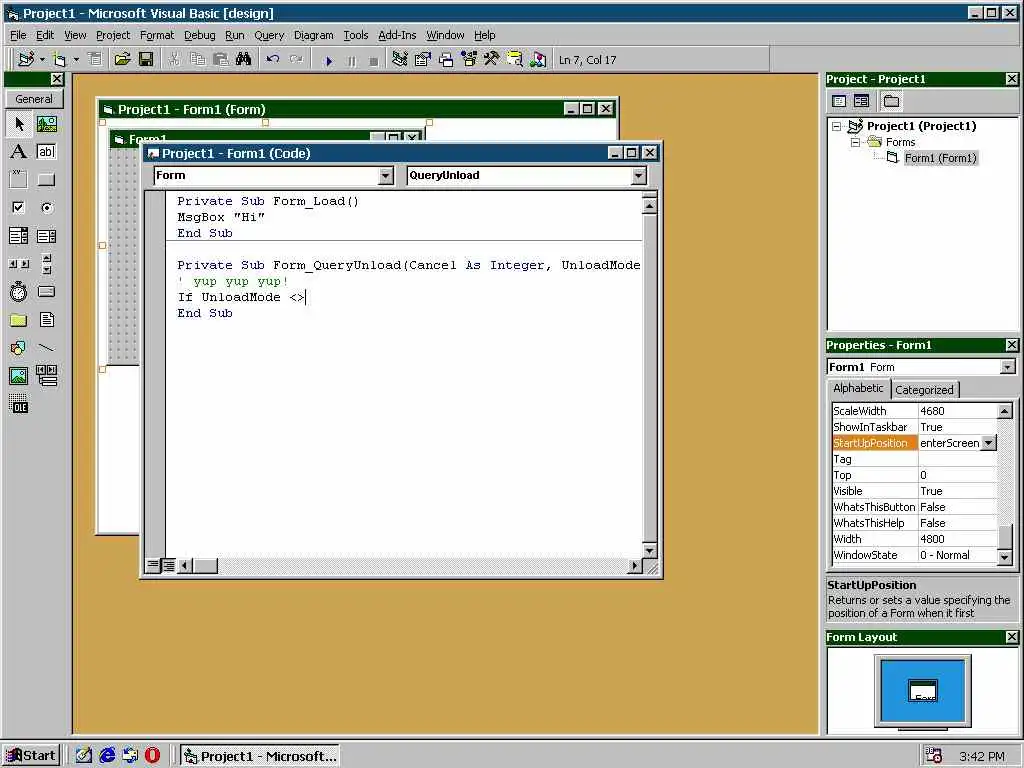Switch to Full Module View in code window
Viewport: 1024px width, 768px height.
click(168, 565)
